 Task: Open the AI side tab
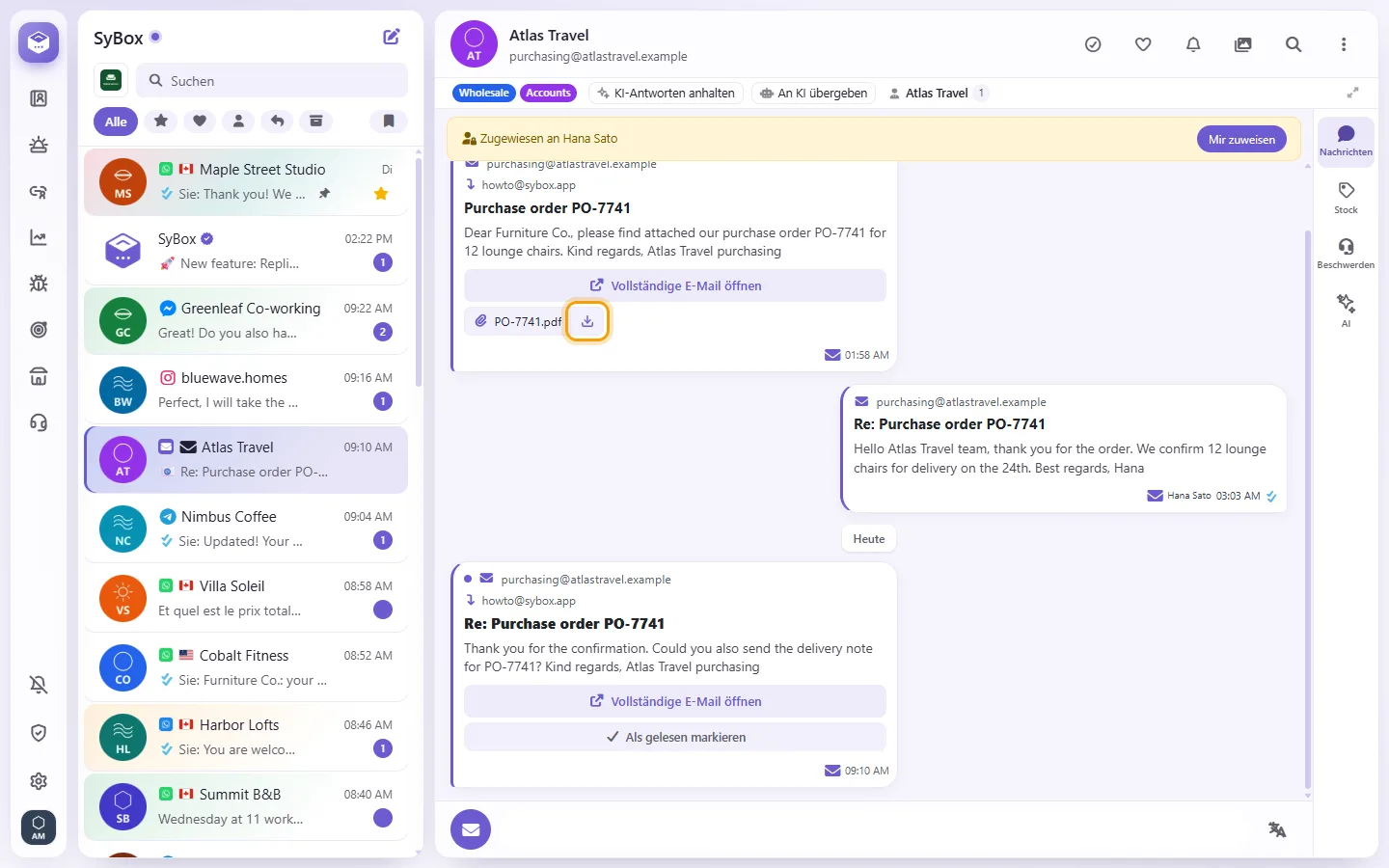[1346, 311]
